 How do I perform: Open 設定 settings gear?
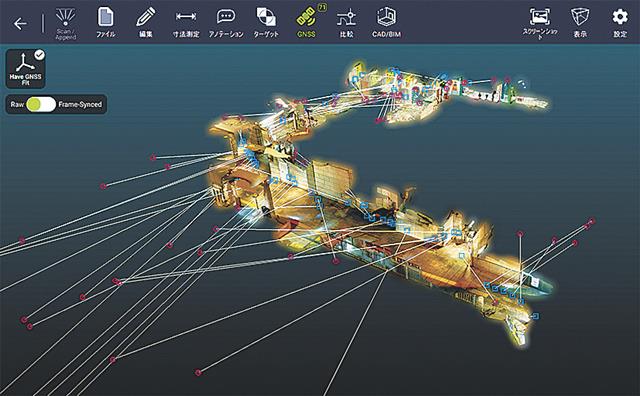(620, 22)
